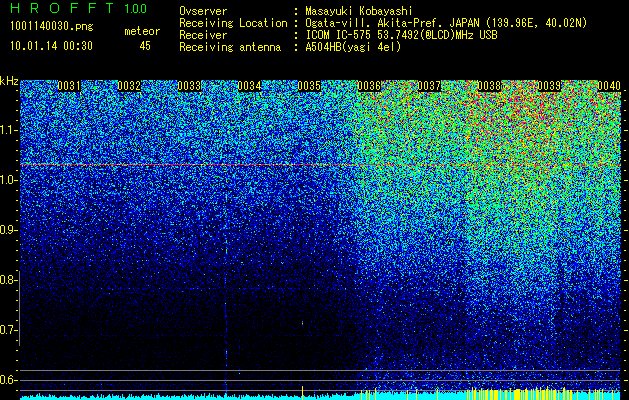The height and width of the screenshot is (400, 629).
Task: Click time marker 0038
Action: (x=489, y=86)
